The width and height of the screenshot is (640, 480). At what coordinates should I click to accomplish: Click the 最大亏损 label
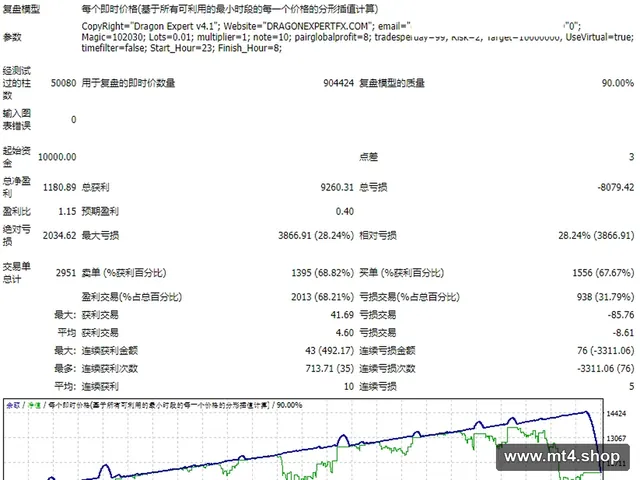(100, 236)
